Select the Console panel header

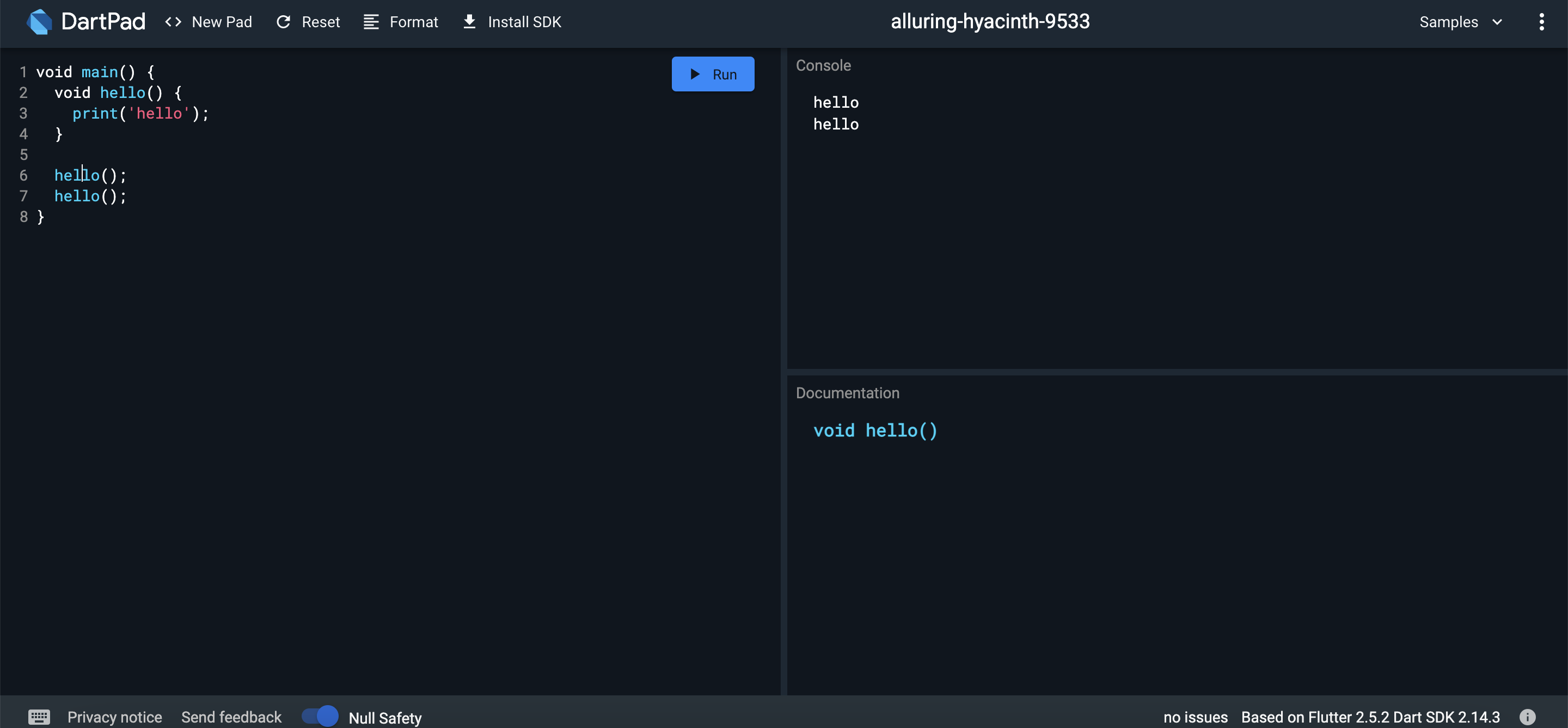(823, 65)
